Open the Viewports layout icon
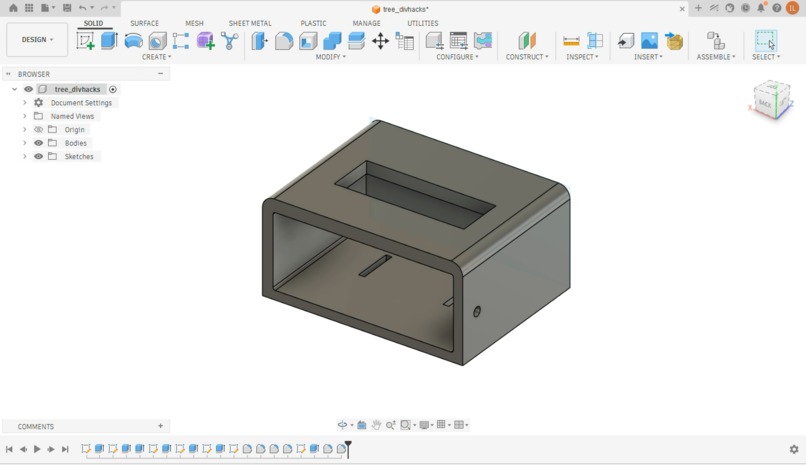This screenshot has width=806, height=465. pos(459,424)
